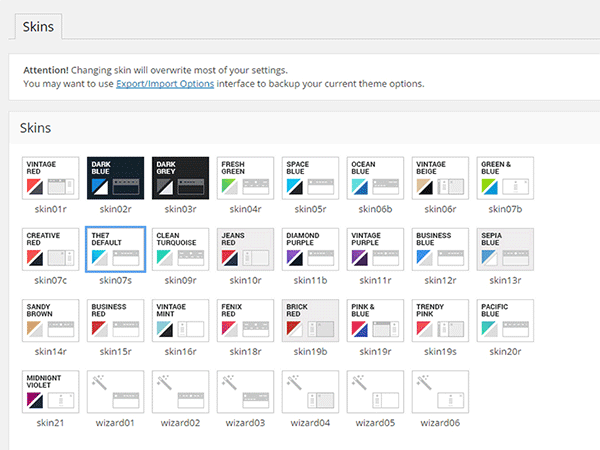Select the Vintage Red skin01r thumbnail

(x=51, y=178)
